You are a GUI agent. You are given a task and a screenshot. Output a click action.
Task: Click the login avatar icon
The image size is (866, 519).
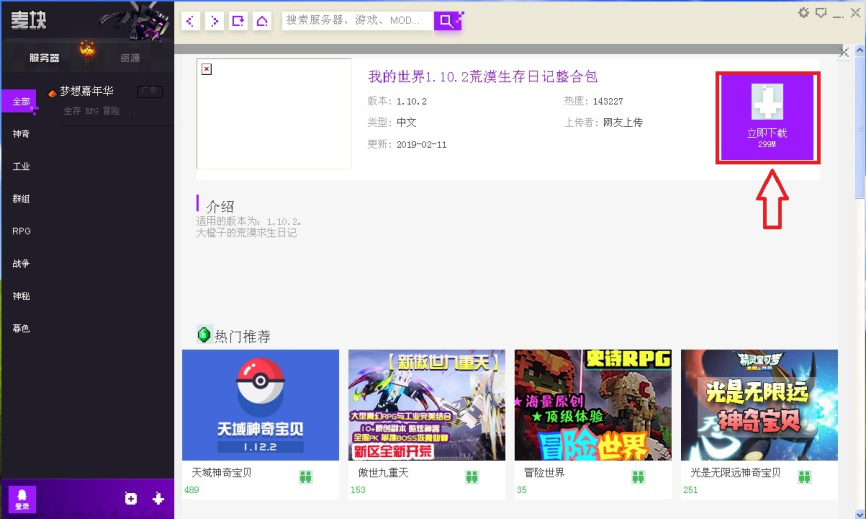click(22, 500)
